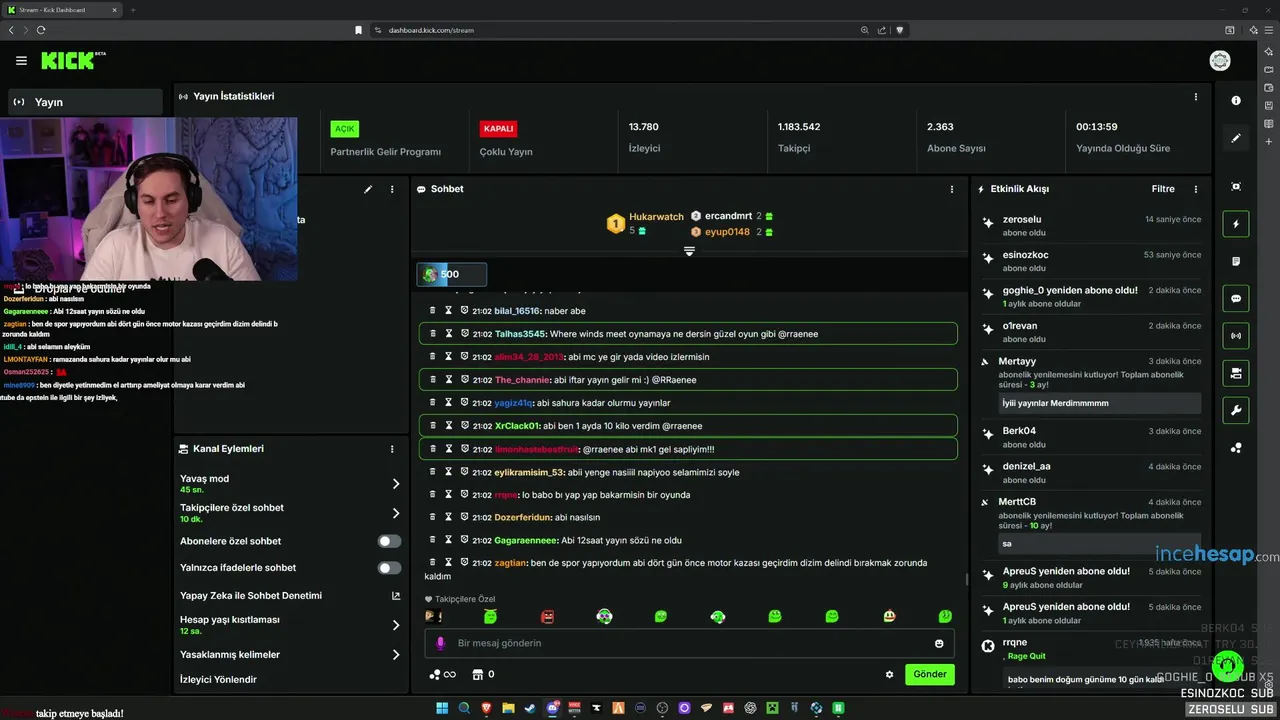Viewport: 1280px width, 720px height.
Task: Click the purple microphone icon in message box
Action: point(440,643)
